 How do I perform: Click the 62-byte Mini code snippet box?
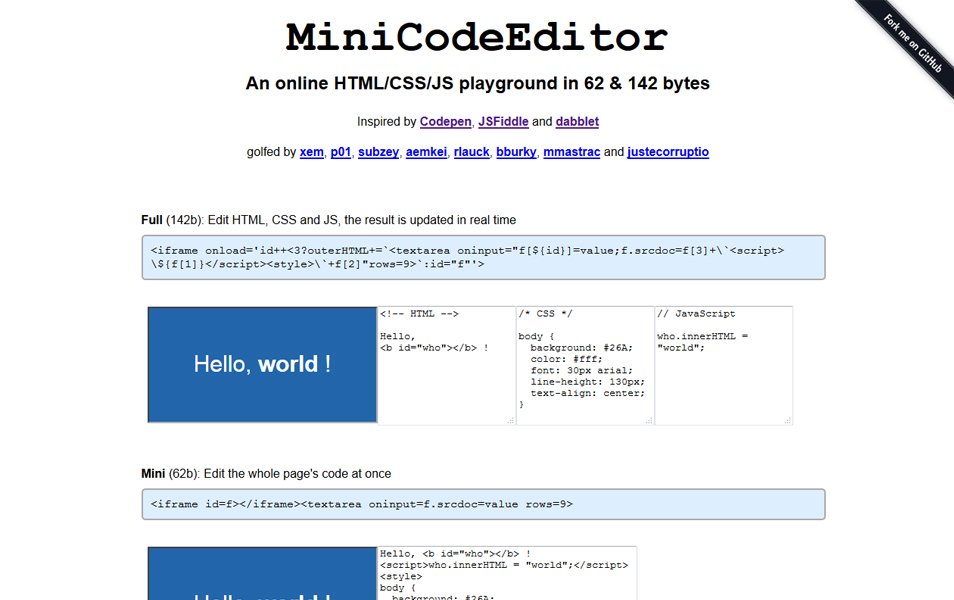point(484,504)
